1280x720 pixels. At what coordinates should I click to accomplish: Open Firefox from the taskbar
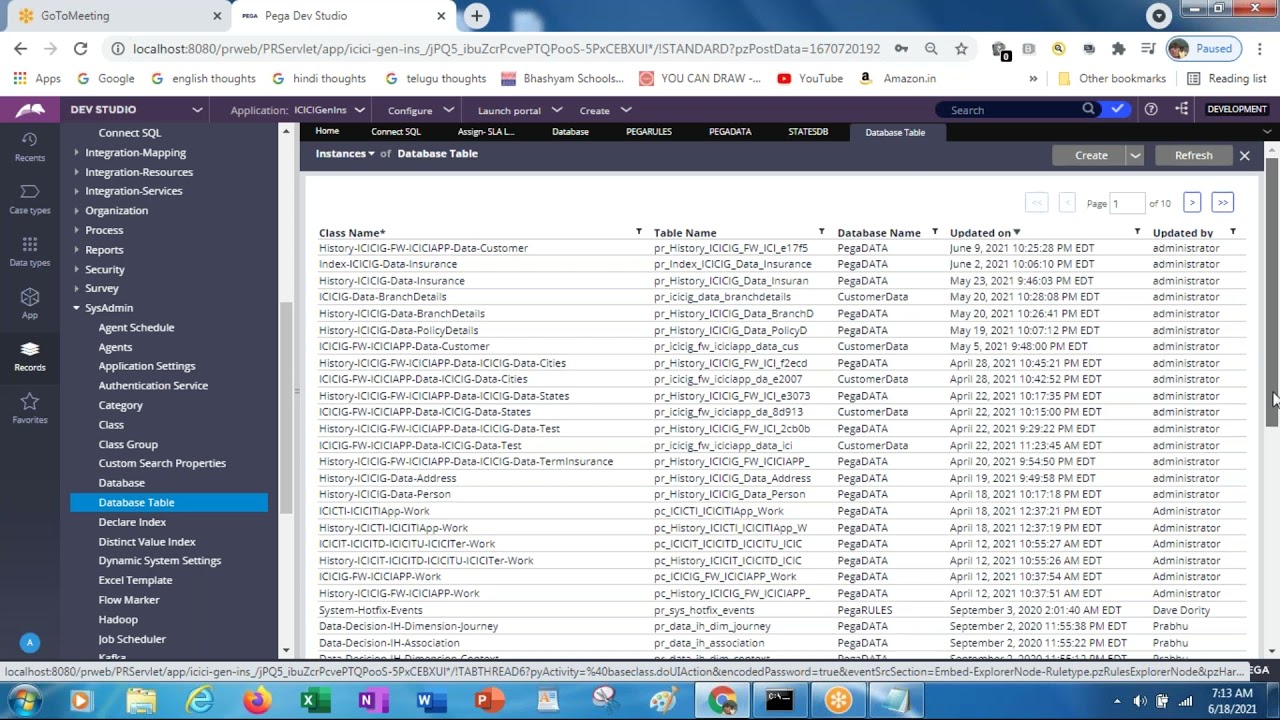257,701
